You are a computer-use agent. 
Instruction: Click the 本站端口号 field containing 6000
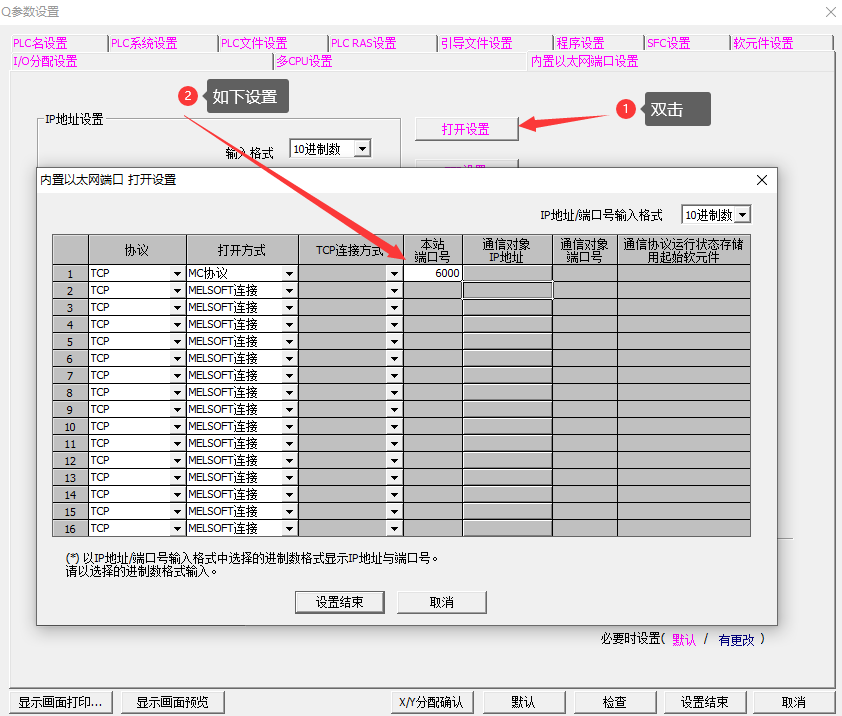433,273
